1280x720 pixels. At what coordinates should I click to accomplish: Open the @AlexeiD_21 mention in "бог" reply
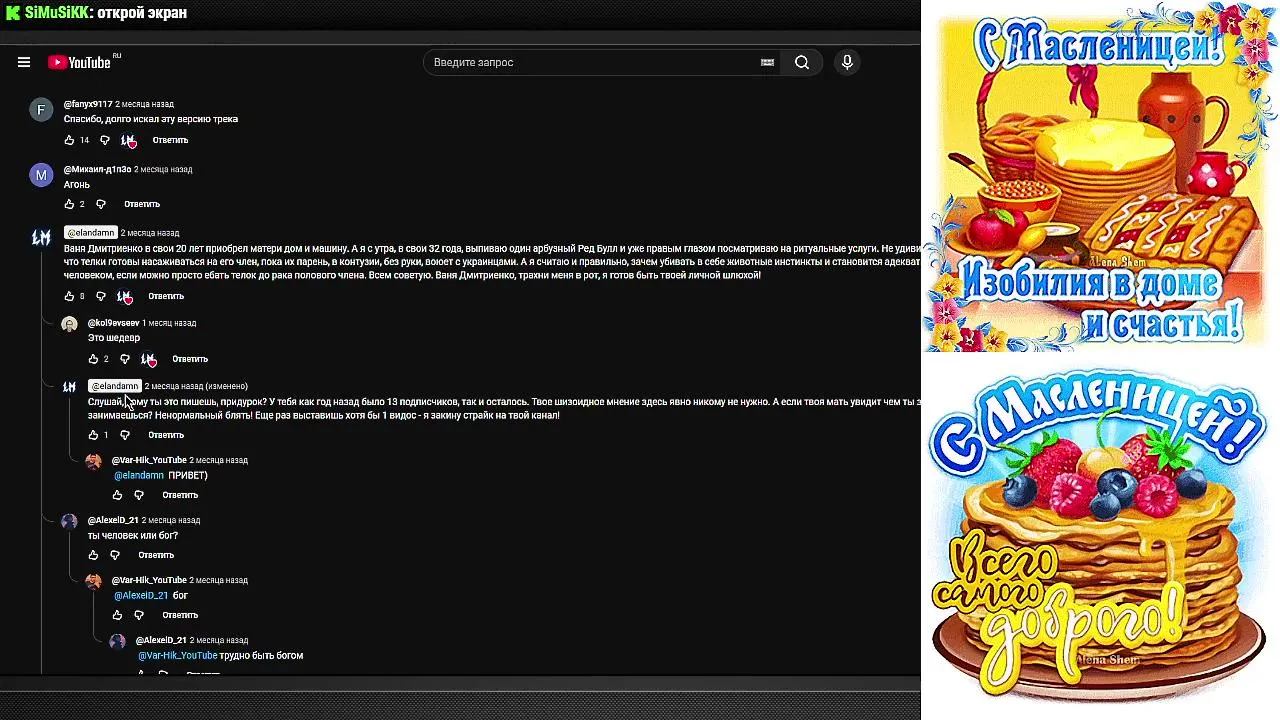pyautogui.click(x=141, y=595)
